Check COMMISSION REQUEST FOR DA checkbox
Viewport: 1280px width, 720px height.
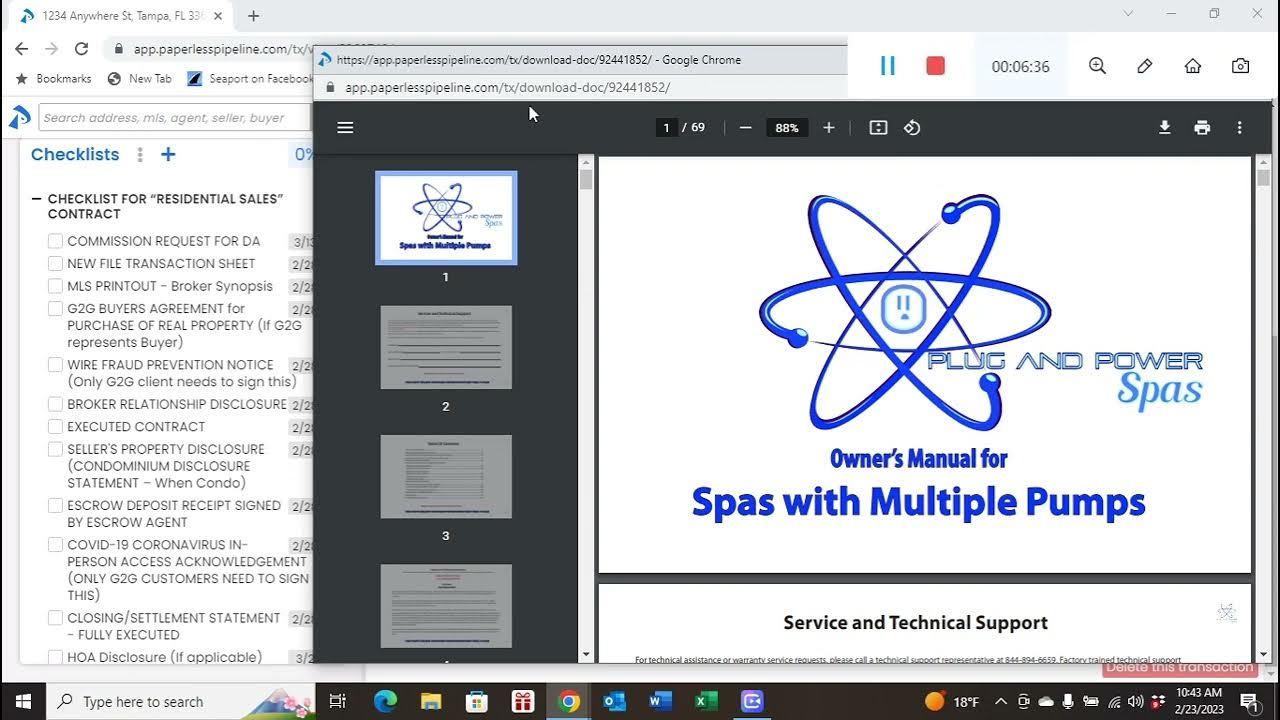tap(56, 241)
